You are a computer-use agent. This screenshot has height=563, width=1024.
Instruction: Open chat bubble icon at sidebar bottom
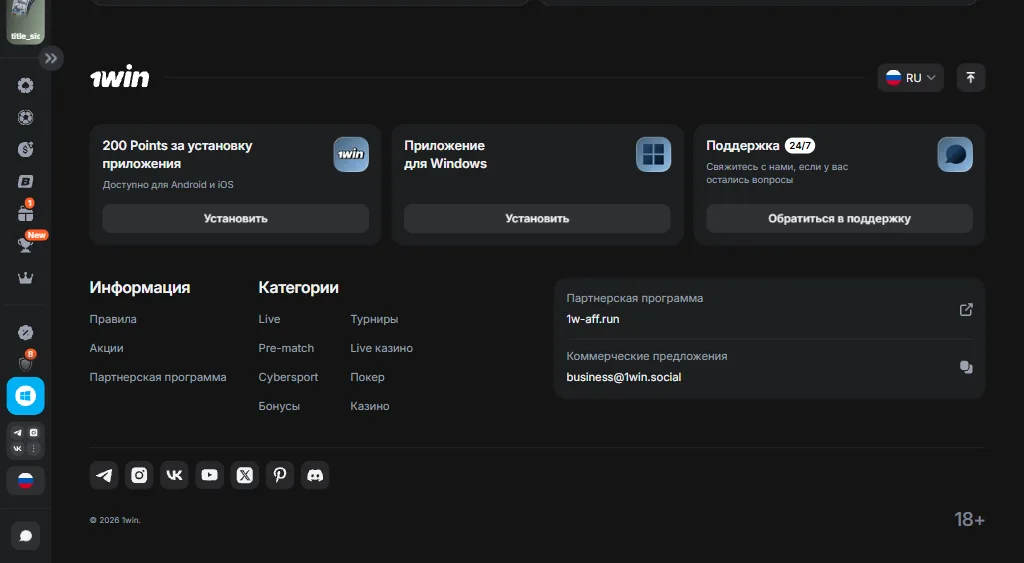[25, 536]
